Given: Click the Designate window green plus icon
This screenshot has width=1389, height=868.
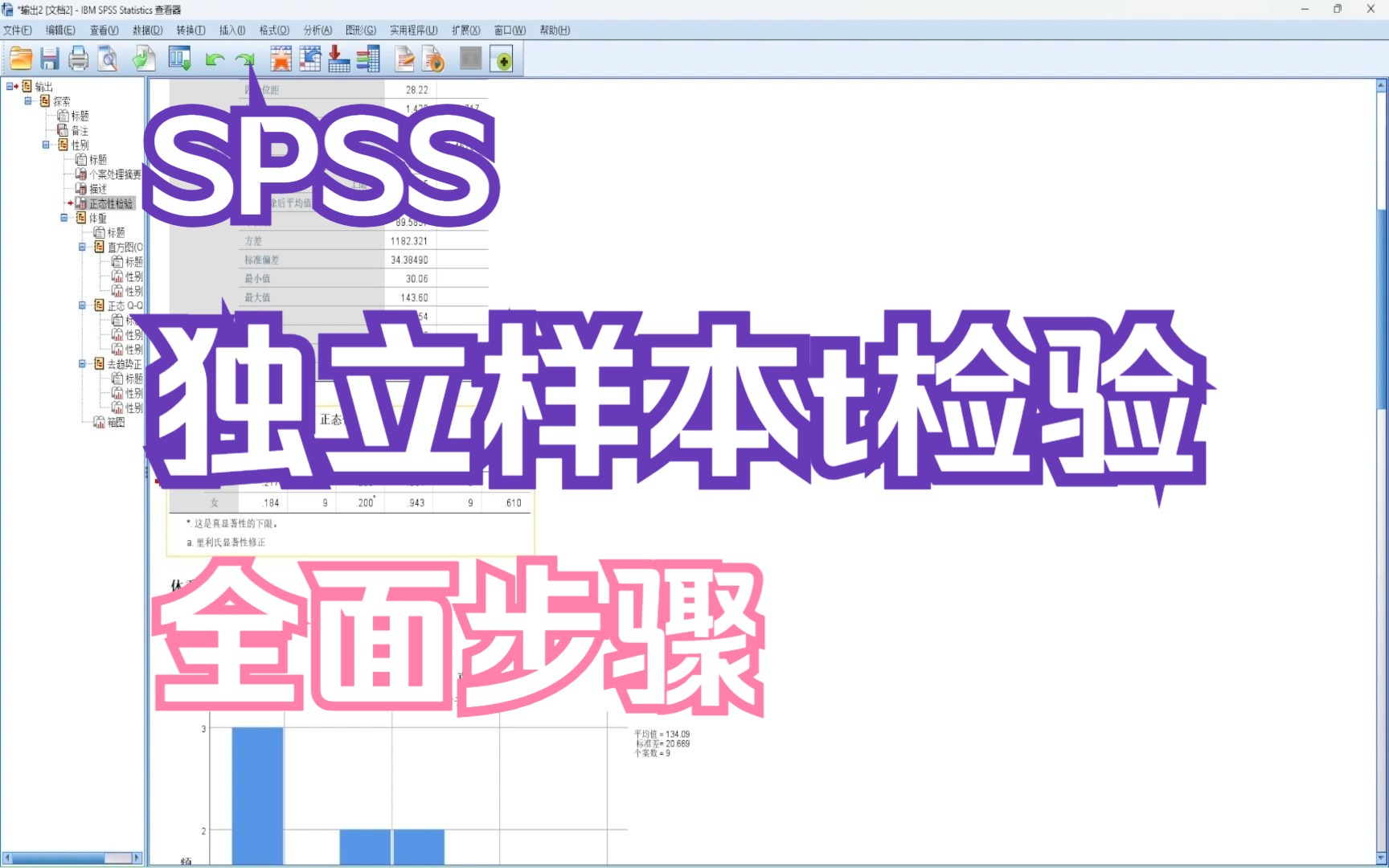Looking at the screenshot, I should (502, 59).
